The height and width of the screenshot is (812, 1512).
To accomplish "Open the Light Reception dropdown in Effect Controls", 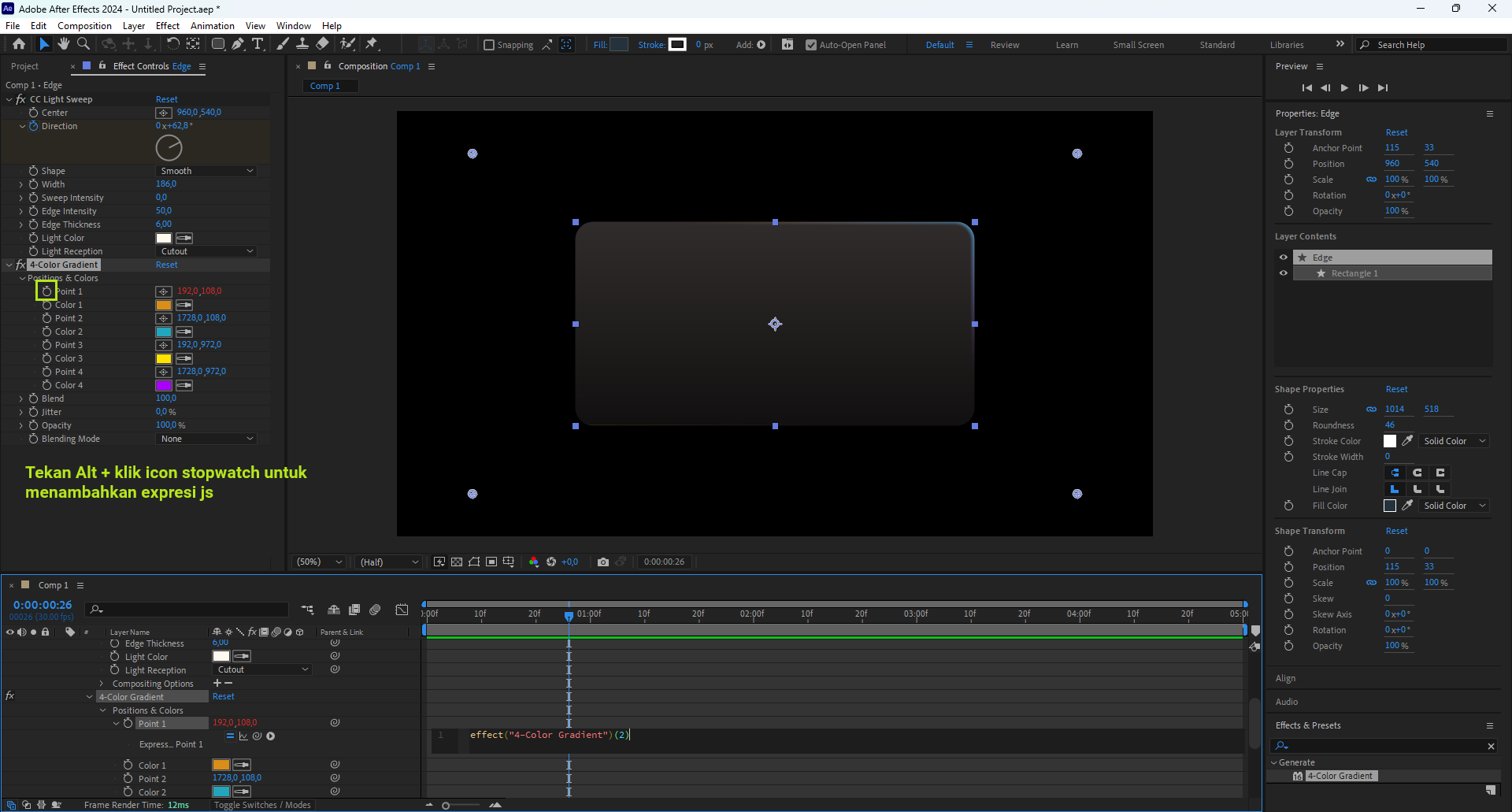I will click(206, 251).
